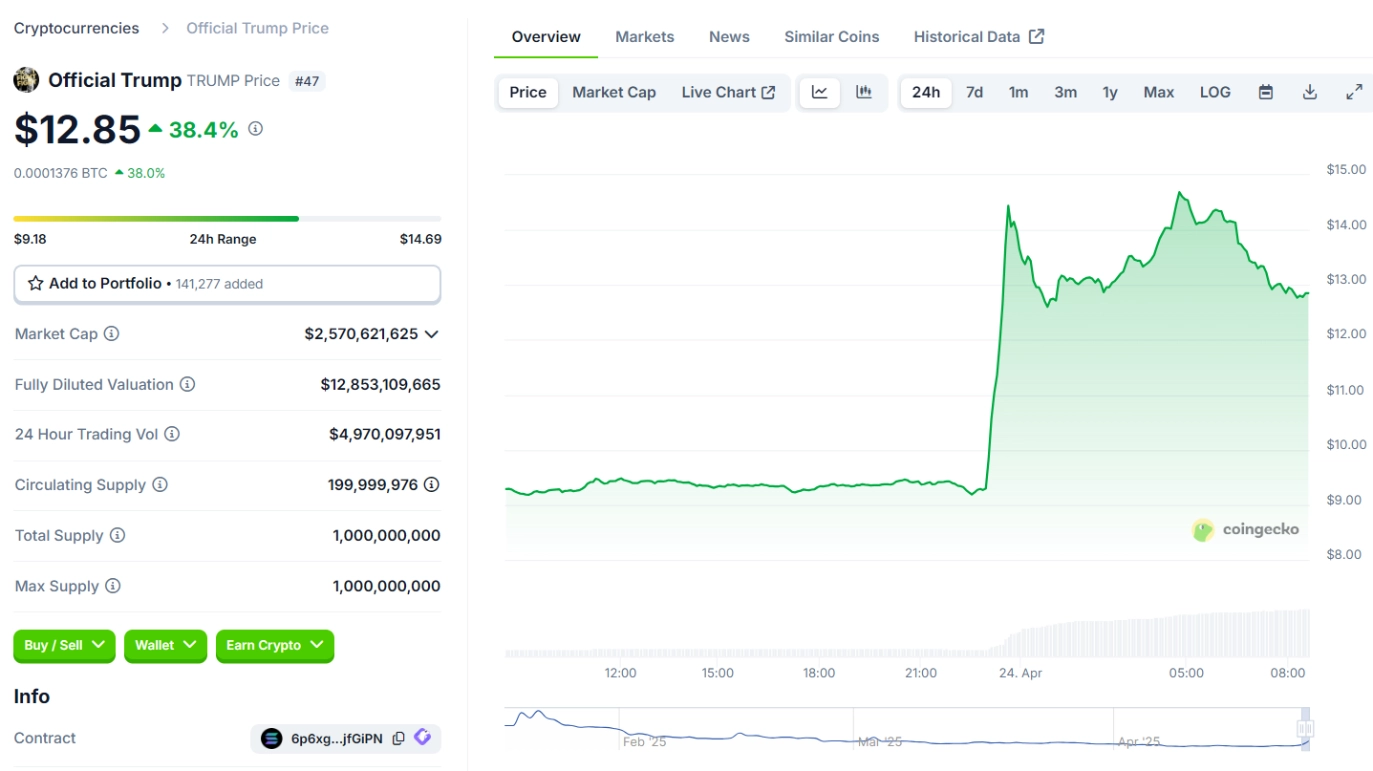Download chart data icon
Image resolution: width=1373 pixels, height=771 pixels.
click(x=1310, y=92)
